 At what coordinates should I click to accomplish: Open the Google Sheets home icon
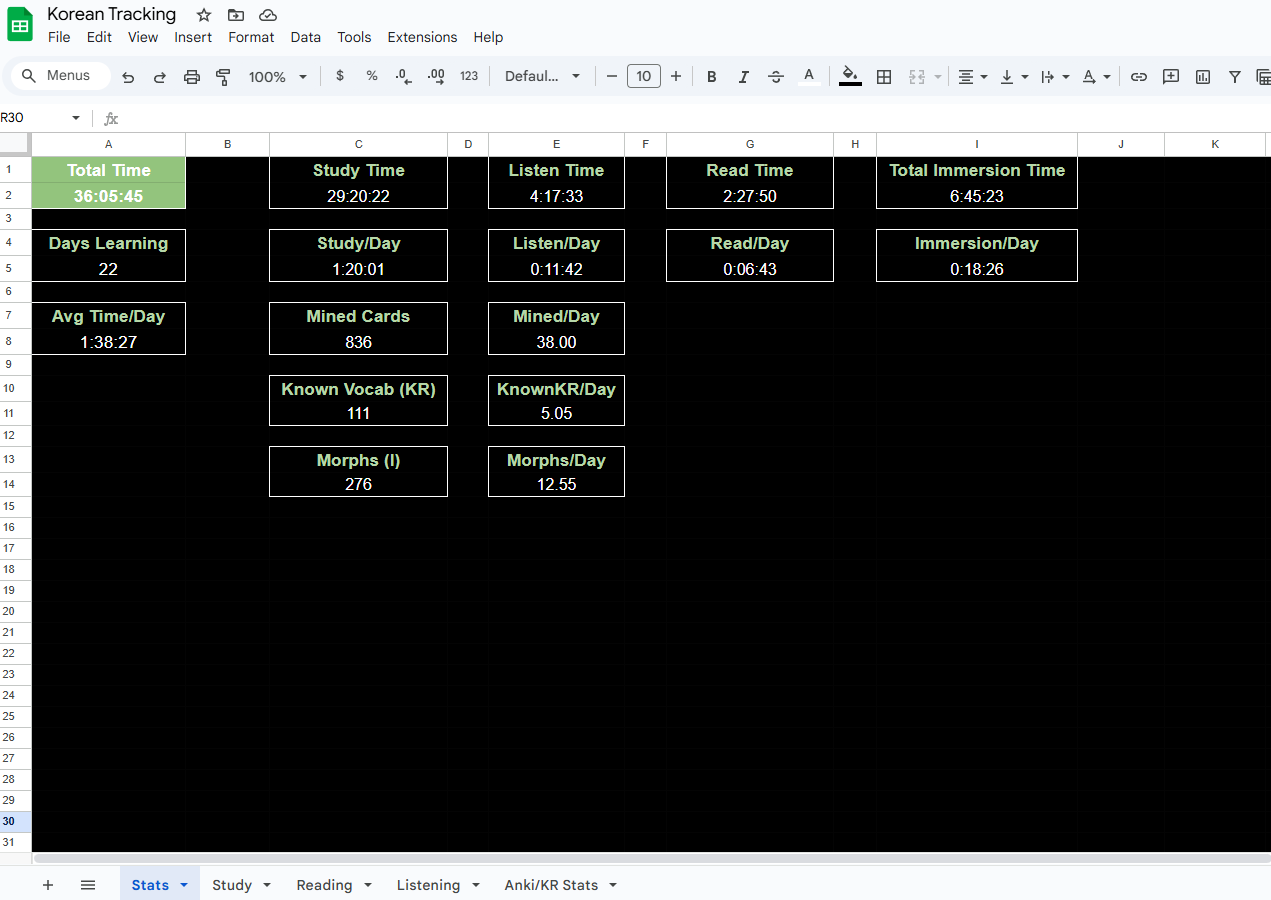[20, 25]
